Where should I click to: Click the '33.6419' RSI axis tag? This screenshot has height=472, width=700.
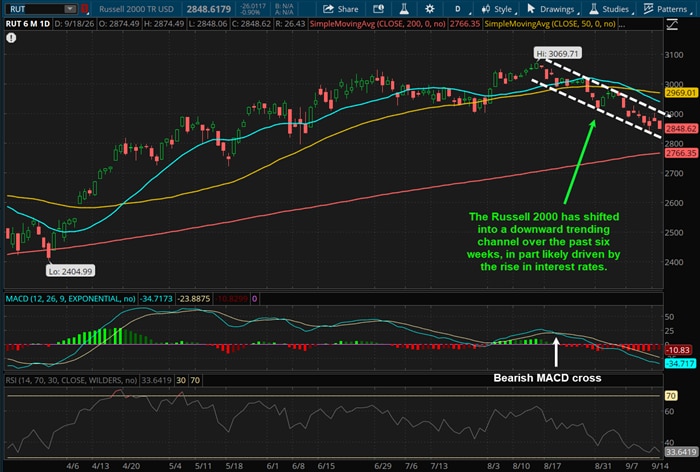pyautogui.click(x=681, y=452)
